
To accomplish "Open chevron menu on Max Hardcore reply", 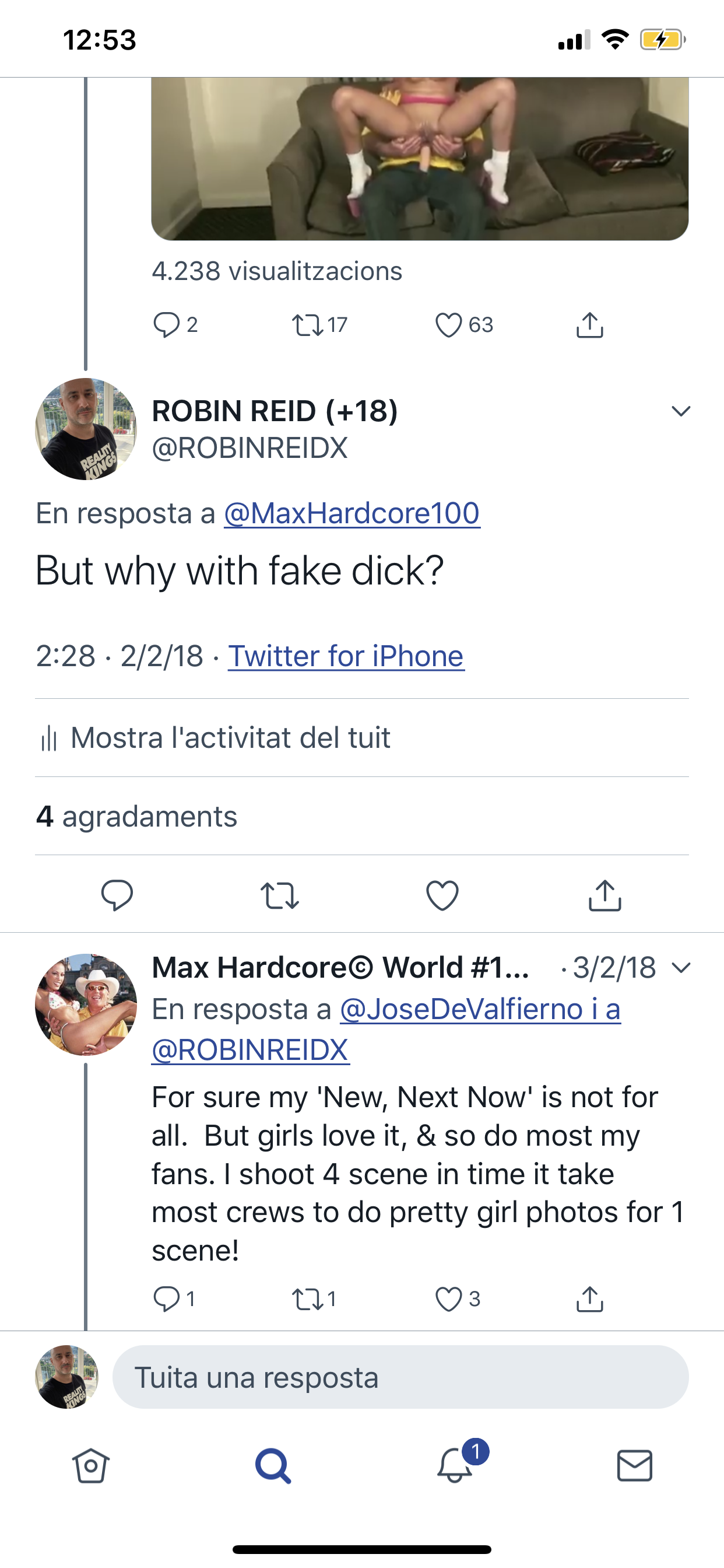I will coord(681,968).
